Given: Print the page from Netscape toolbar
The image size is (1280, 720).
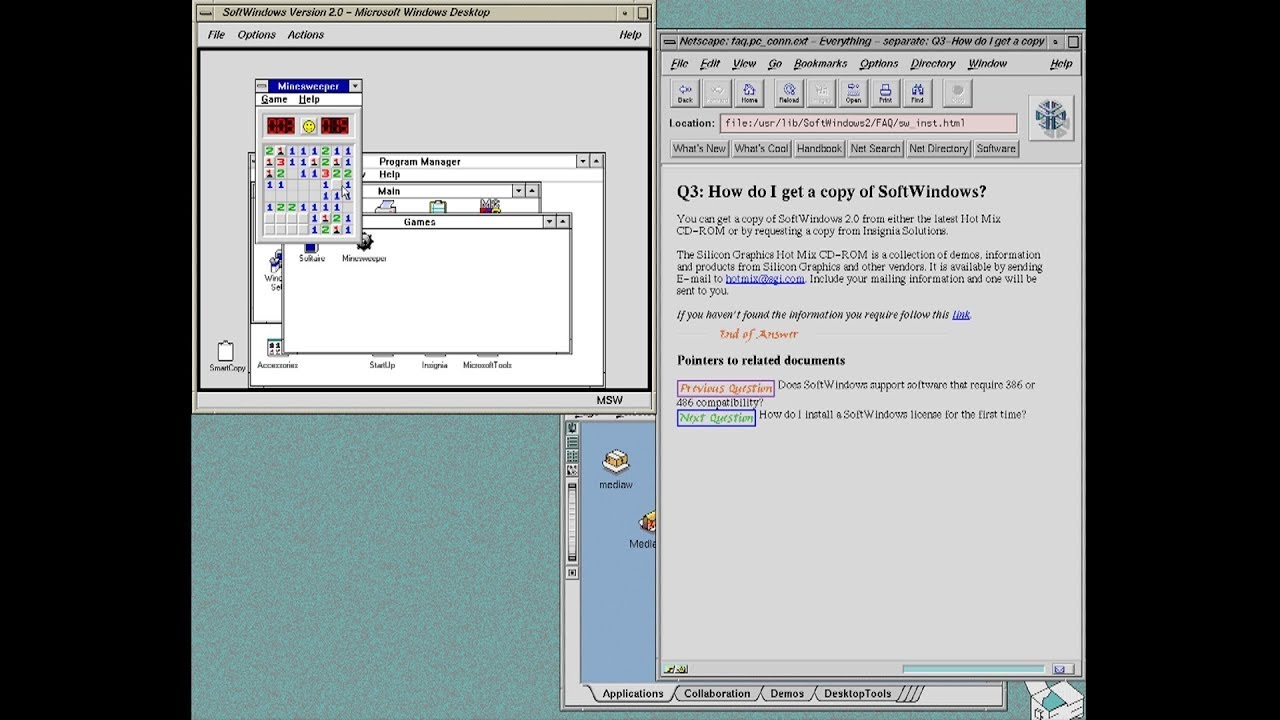Looking at the screenshot, I should (x=885, y=93).
